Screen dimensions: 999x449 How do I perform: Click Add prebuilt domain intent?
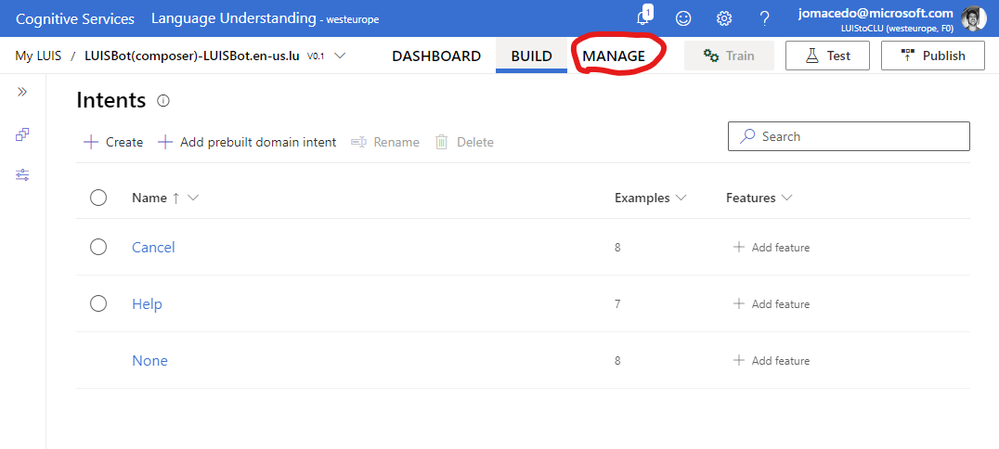247,142
